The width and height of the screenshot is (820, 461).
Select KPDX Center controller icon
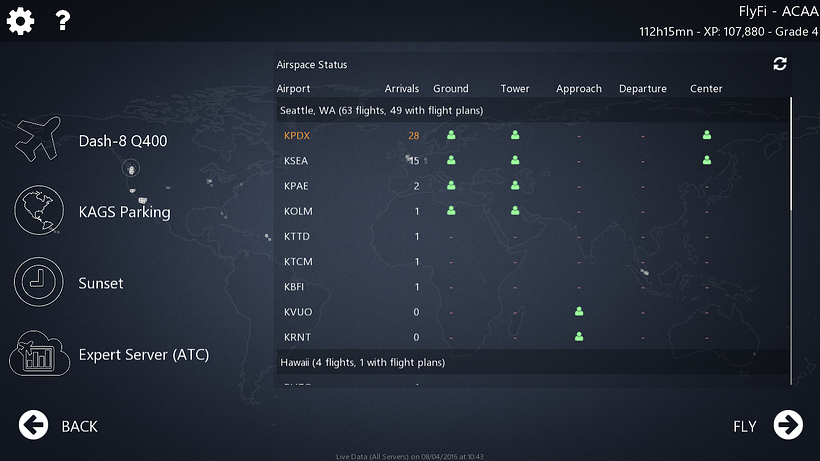(707, 135)
